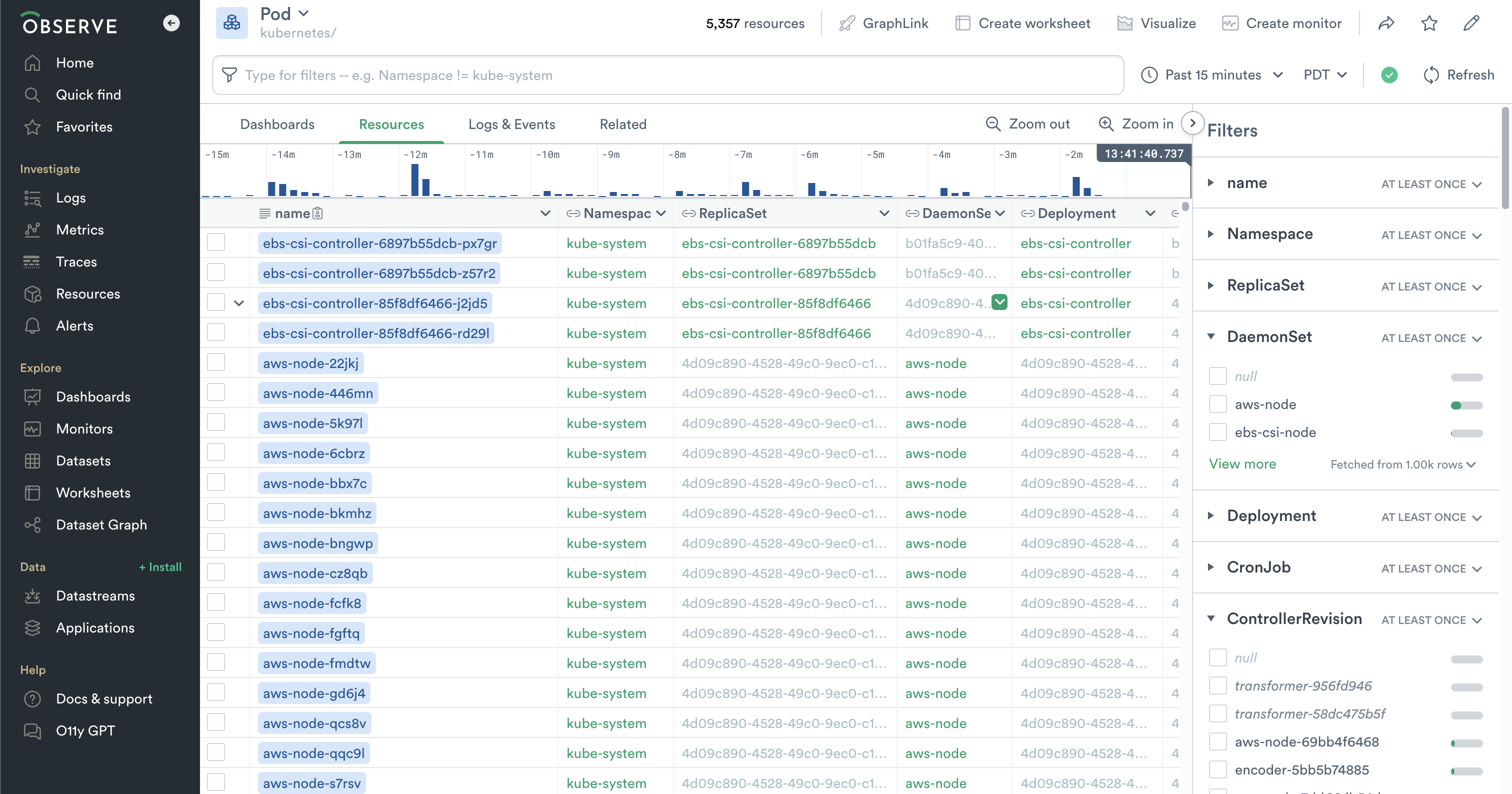
Task: Open Dataset Graph from sidebar
Action: [x=101, y=524]
